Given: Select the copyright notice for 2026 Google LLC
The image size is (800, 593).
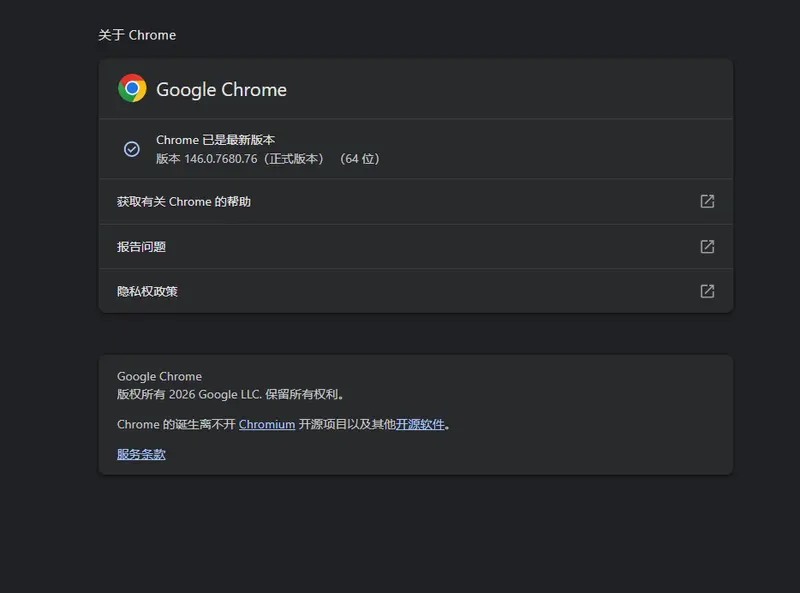Looking at the screenshot, I should [228, 394].
